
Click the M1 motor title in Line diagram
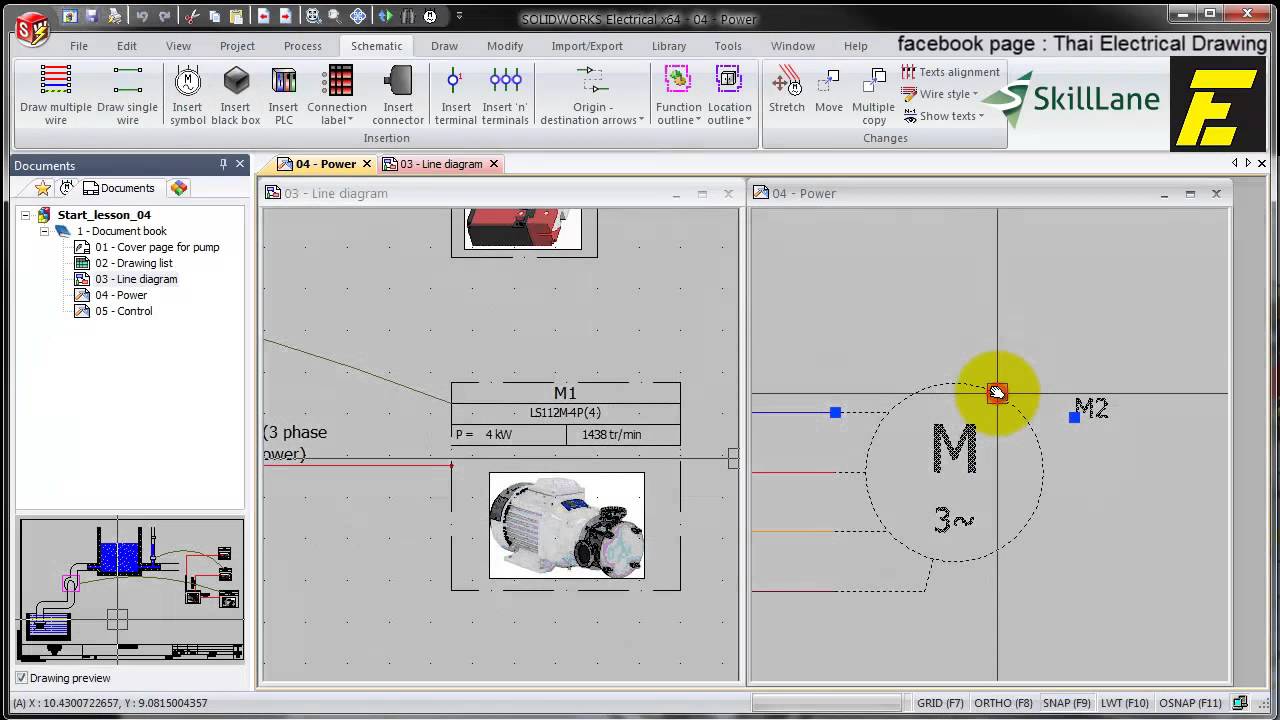pos(565,393)
